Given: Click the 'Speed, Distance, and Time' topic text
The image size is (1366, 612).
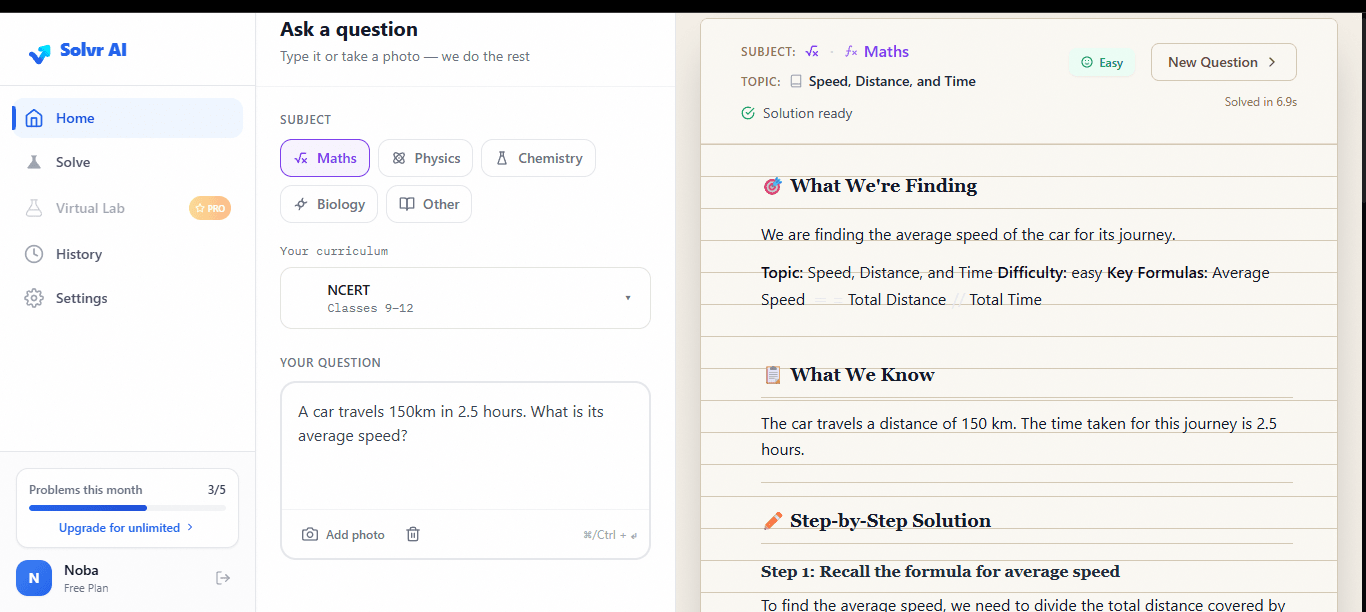Looking at the screenshot, I should 892,81.
